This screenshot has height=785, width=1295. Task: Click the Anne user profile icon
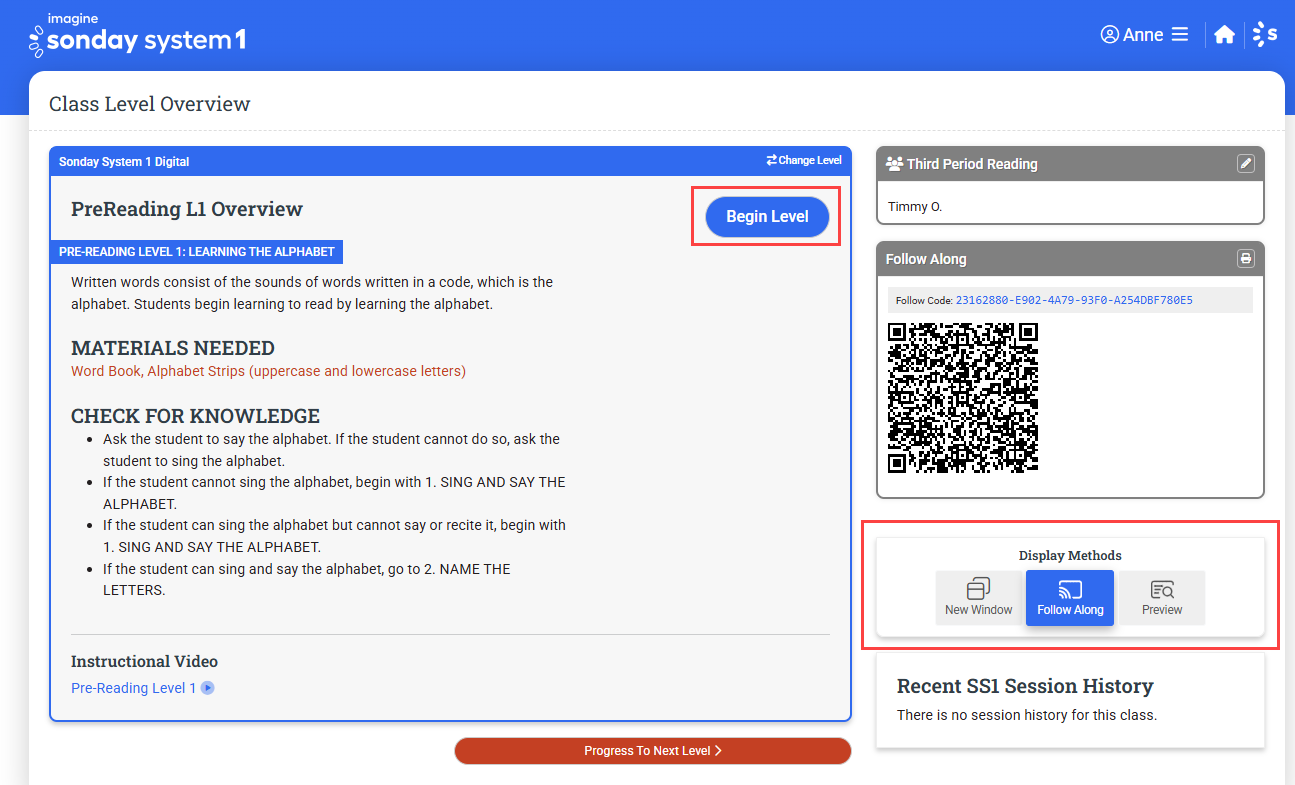tap(1109, 35)
